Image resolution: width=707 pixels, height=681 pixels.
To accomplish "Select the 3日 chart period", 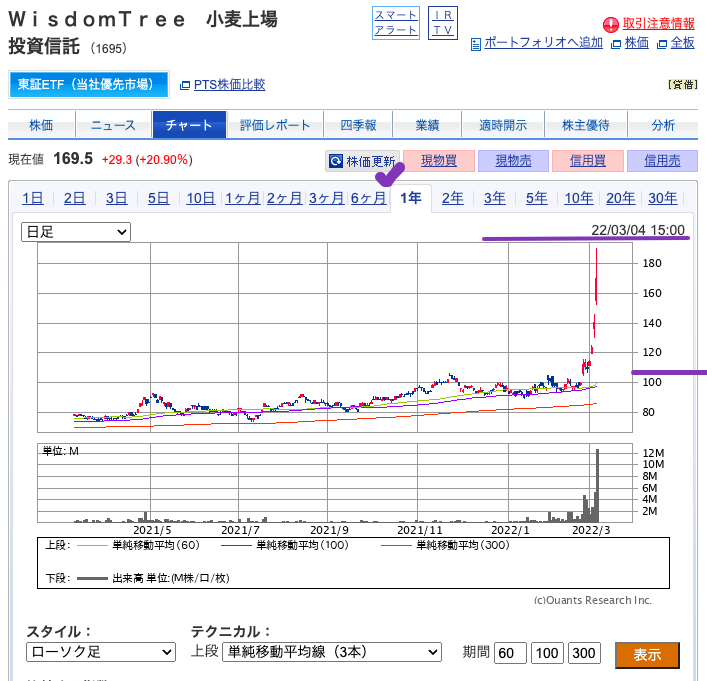I will (116, 198).
